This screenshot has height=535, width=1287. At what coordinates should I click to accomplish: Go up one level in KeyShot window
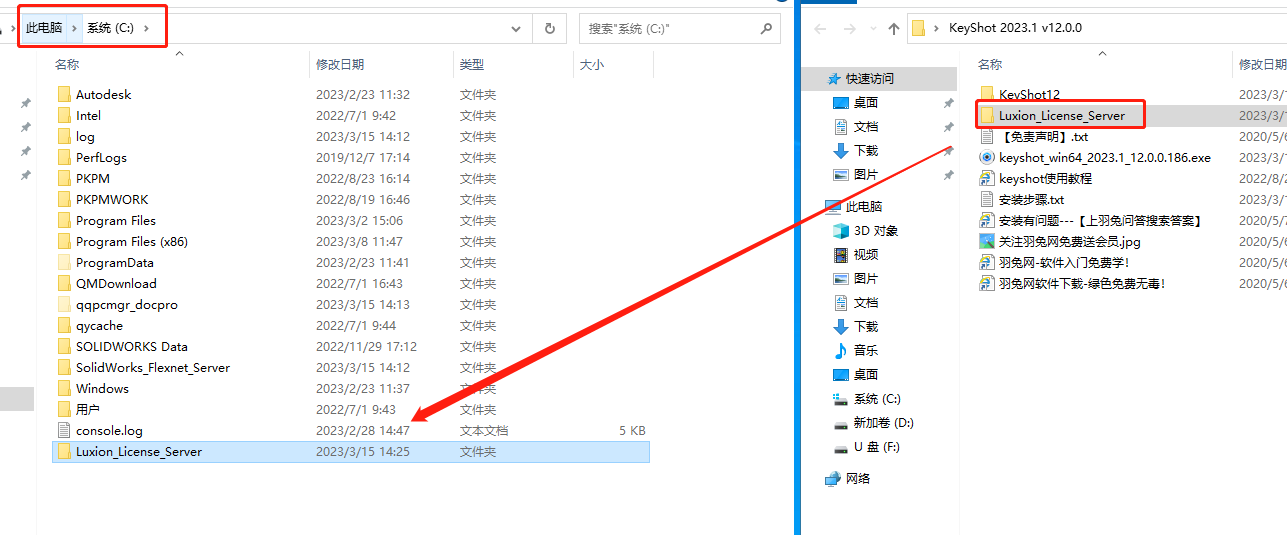[893, 28]
